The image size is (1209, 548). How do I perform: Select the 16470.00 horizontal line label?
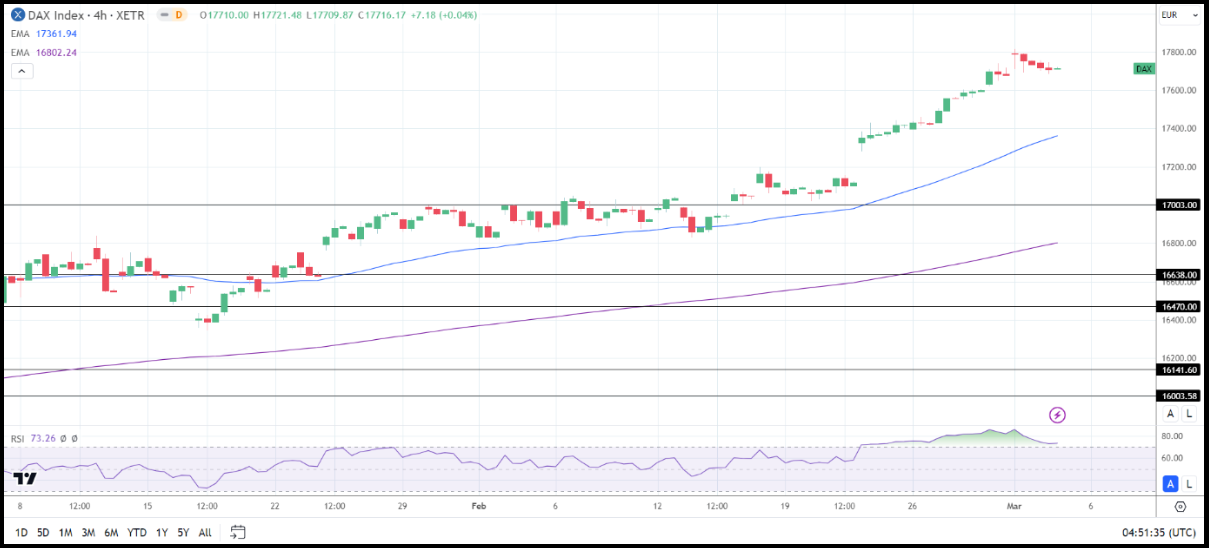(1178, 306)
